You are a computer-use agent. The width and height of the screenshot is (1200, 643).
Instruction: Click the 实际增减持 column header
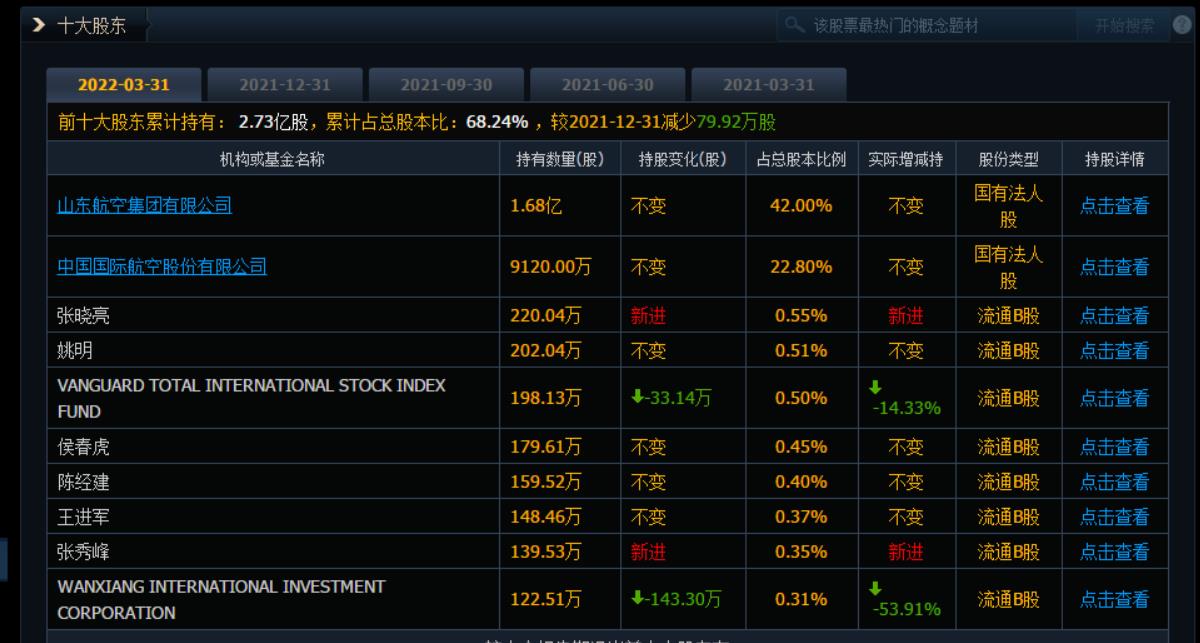click(906, 159)
